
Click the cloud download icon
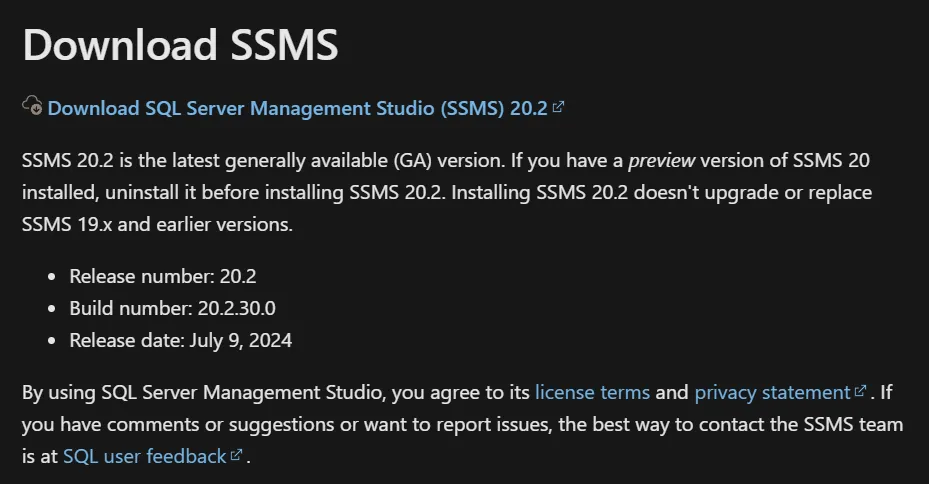point(32,105)
